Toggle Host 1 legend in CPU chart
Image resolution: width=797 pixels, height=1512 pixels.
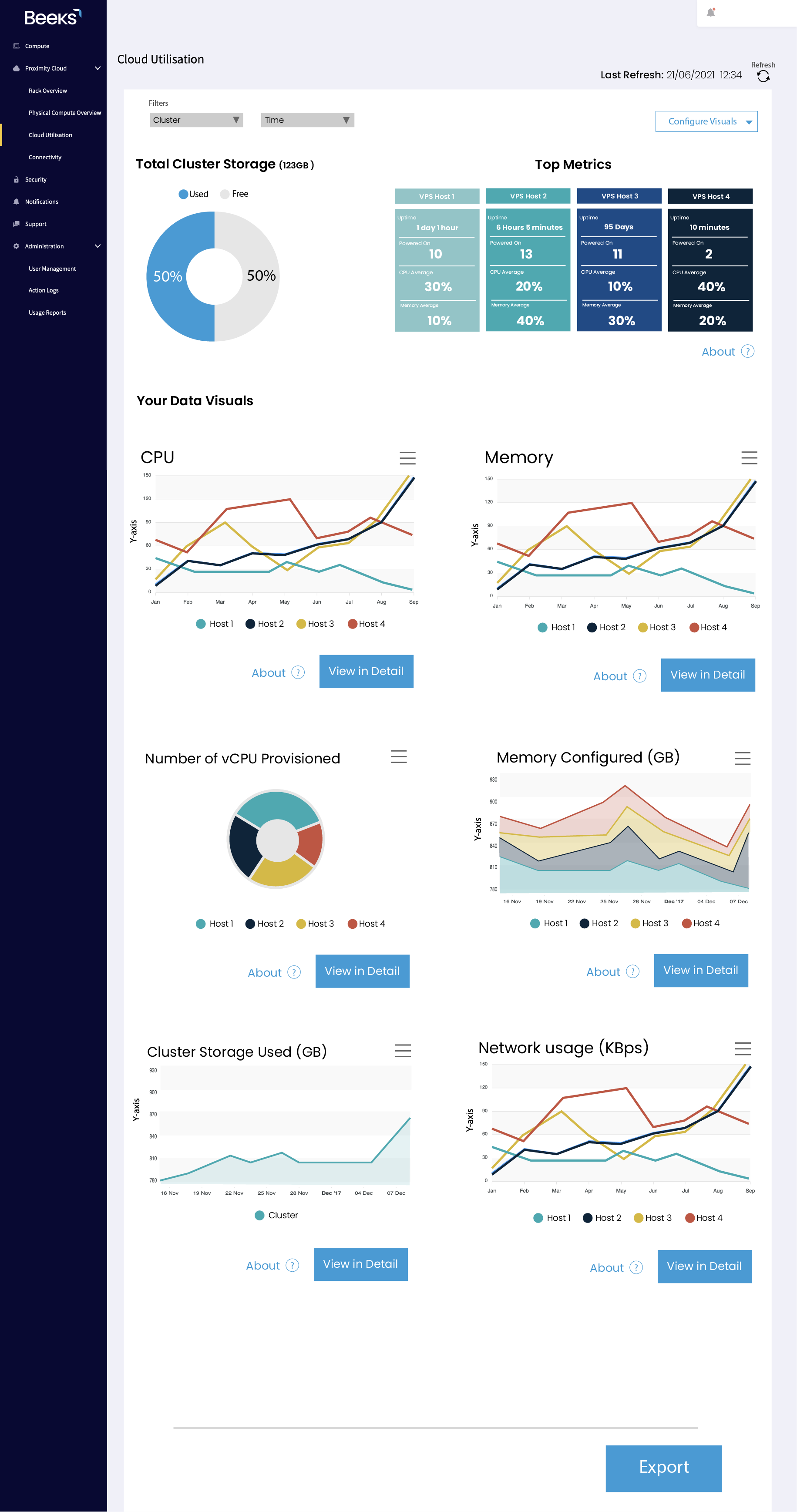pos(214,623)
